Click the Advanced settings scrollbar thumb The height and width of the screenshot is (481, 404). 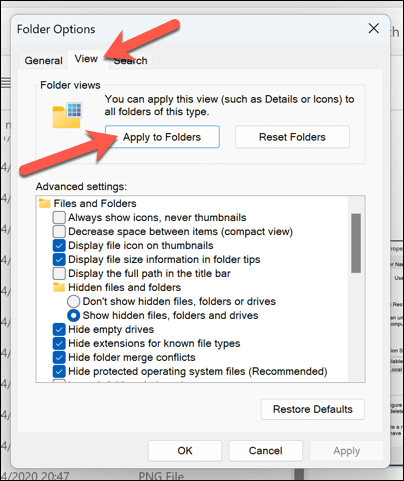click(x=356, y=243)
